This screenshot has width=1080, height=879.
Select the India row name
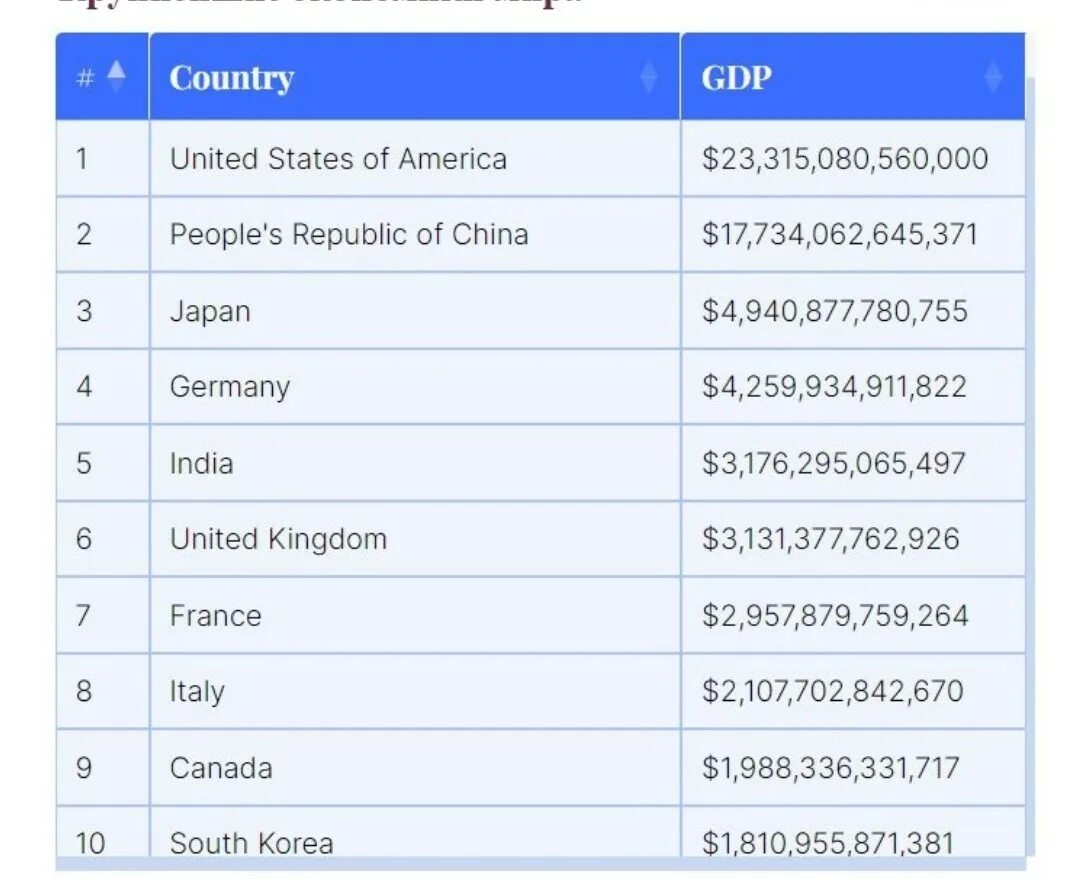pos(201,464)
